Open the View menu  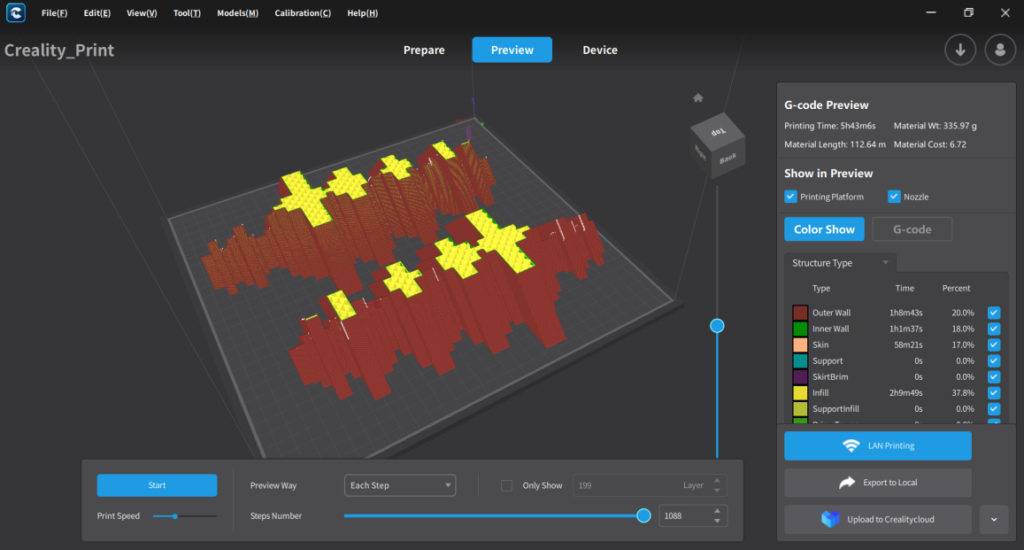pos(142,13)
